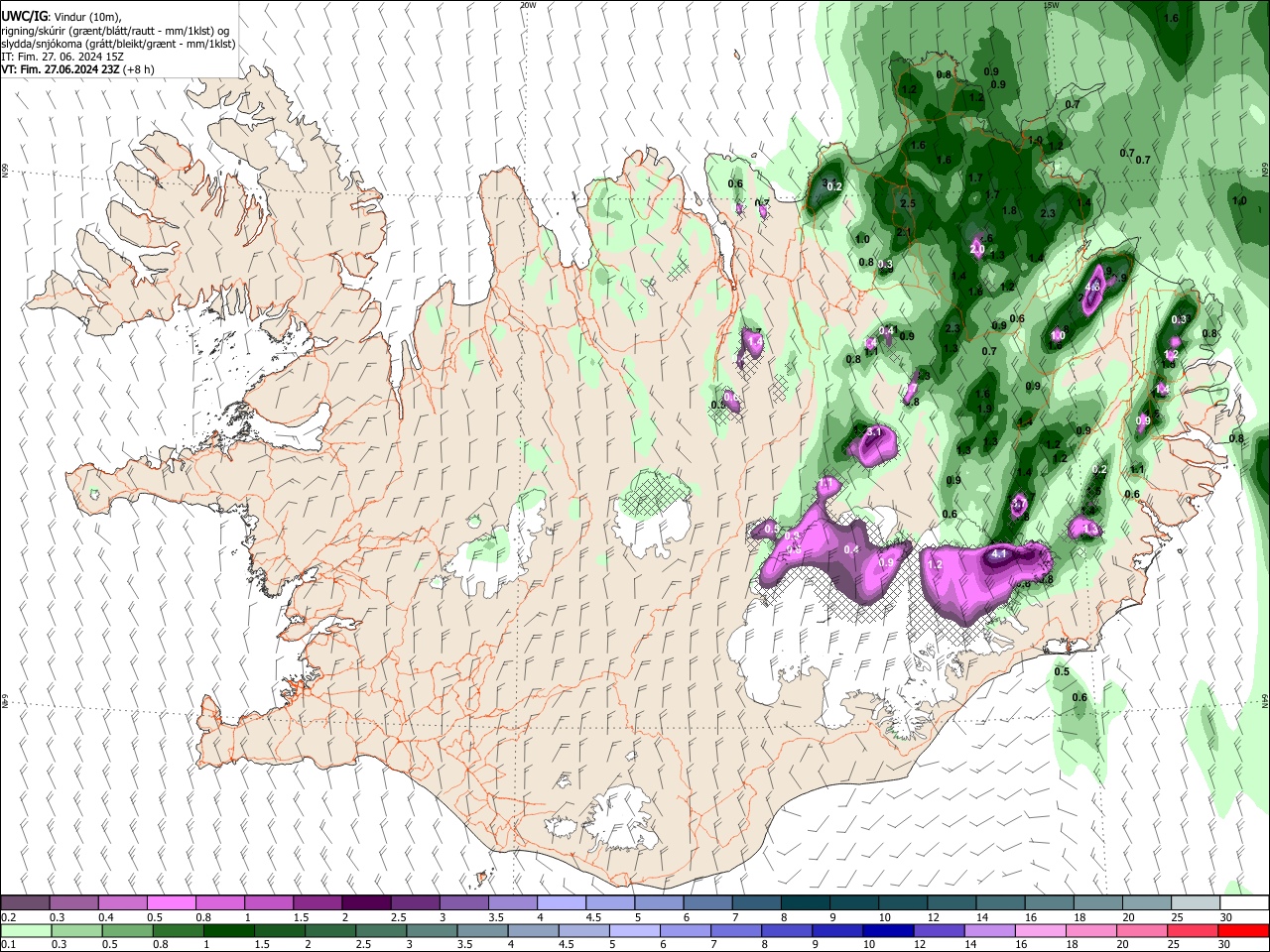Click the "IT: Fim. 27. 06. 2024 15Z" line
The width and height of the screenshot is (1270, 952).
point(63,57)
